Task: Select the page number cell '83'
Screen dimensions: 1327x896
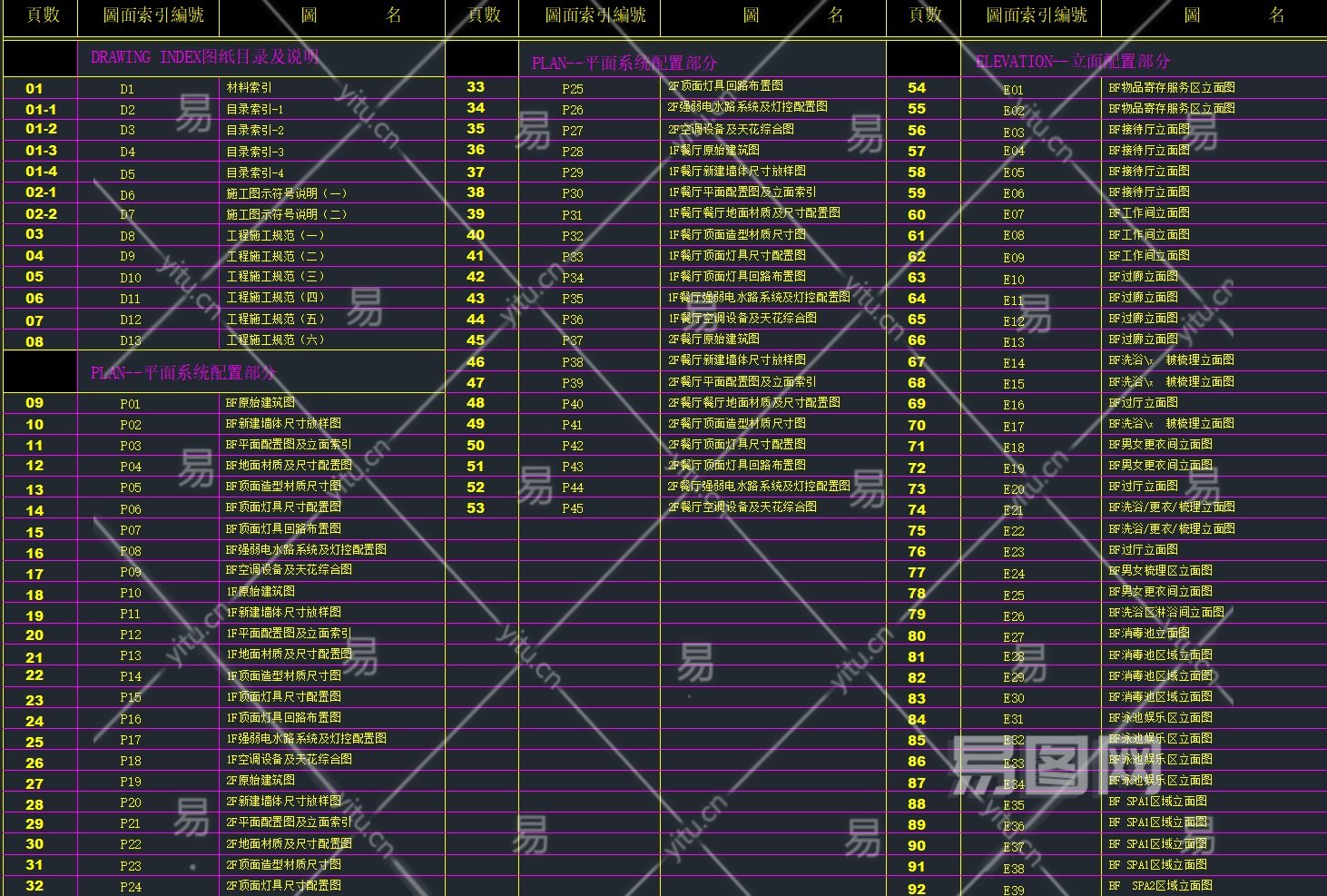Action: click(x=917, y=698)
